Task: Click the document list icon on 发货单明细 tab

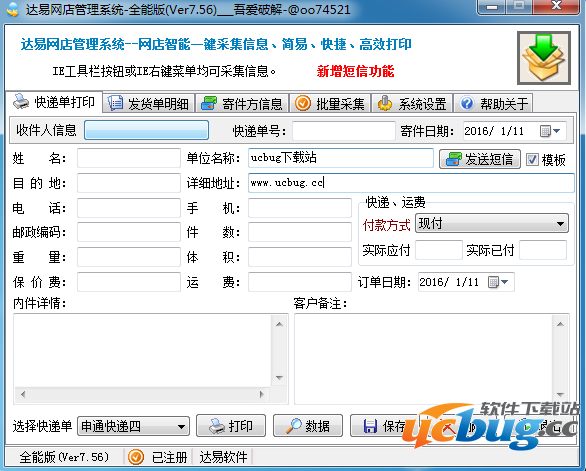Action: pyautogui.click(x=115, y=103)
